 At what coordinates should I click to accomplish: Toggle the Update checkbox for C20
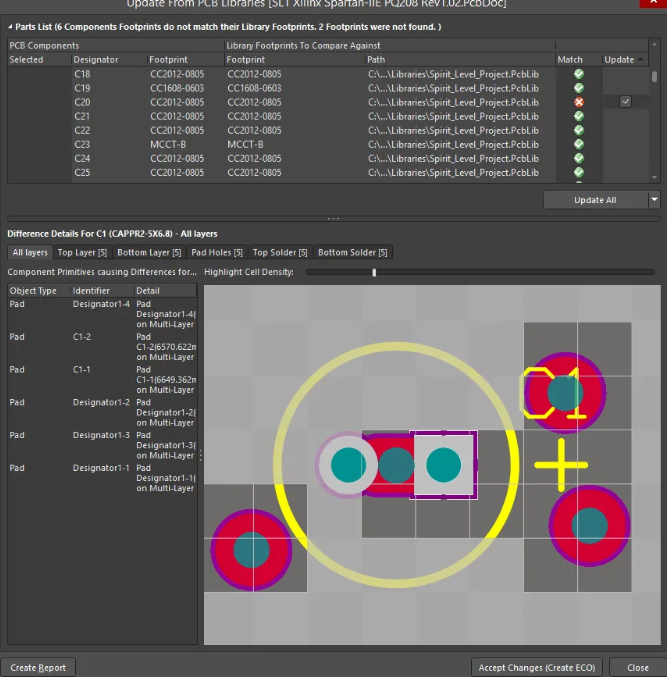point(625,102)
